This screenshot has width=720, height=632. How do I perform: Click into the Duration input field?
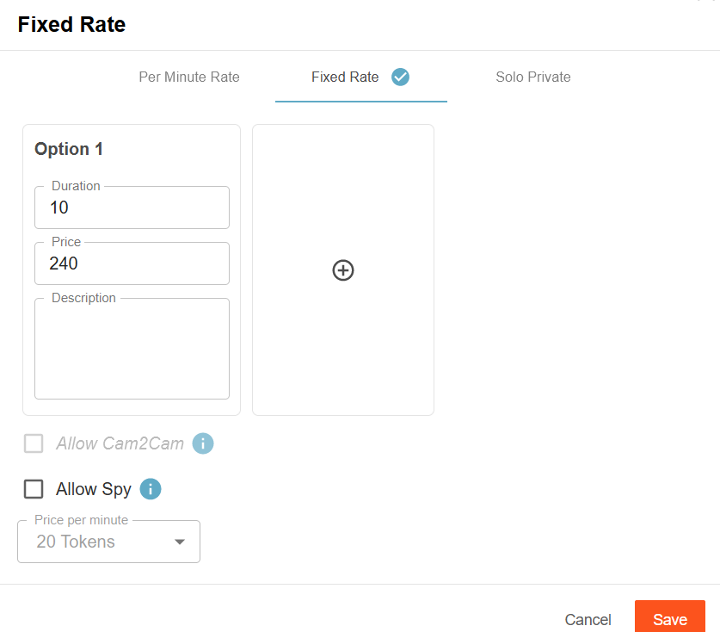pos(132,208)
